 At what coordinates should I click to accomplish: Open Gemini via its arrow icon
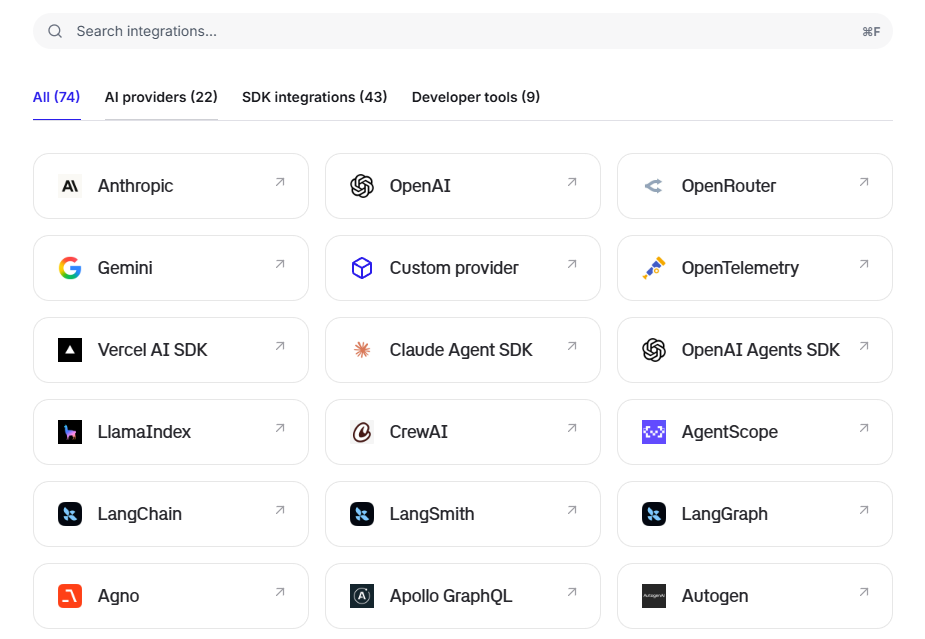(x=280, y=264)
